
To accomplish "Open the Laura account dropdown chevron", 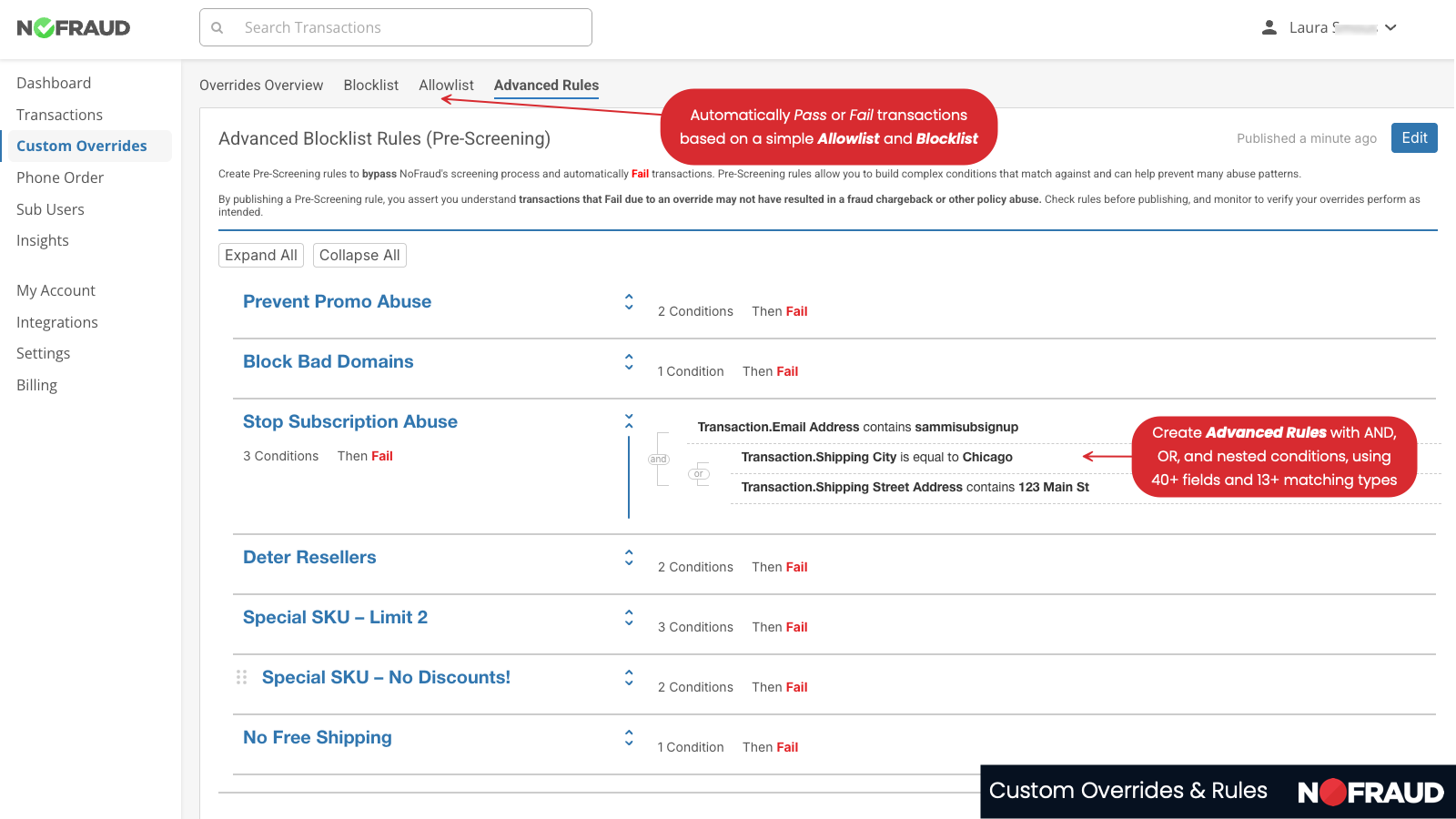I will (x=1390, y=27).
